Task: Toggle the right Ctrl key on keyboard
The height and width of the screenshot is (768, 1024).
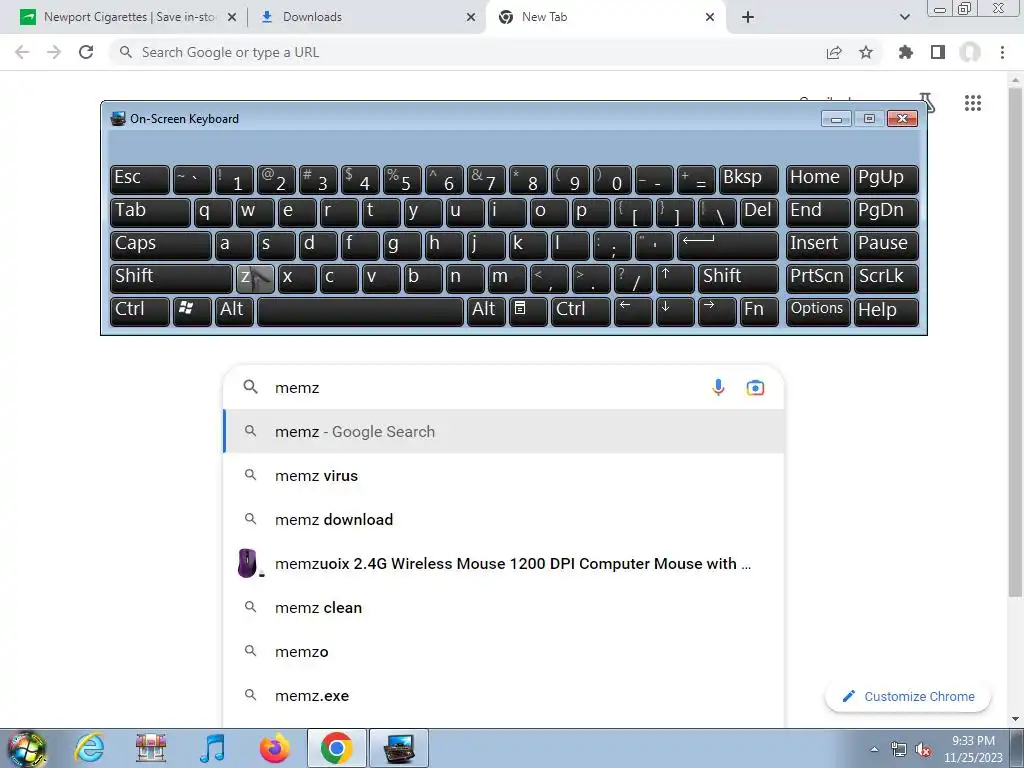Action: 581,311
